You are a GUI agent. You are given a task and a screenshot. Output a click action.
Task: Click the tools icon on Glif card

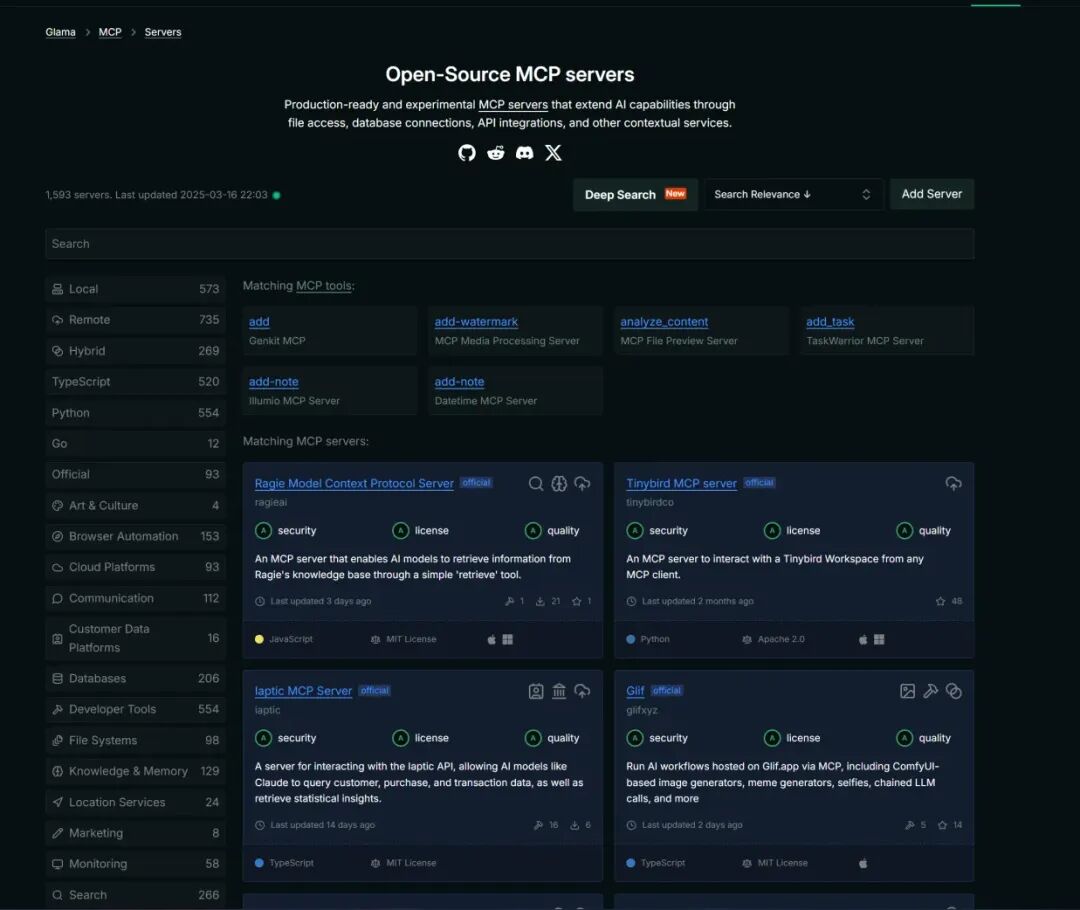pyautogui.click(x=931, y=691)
